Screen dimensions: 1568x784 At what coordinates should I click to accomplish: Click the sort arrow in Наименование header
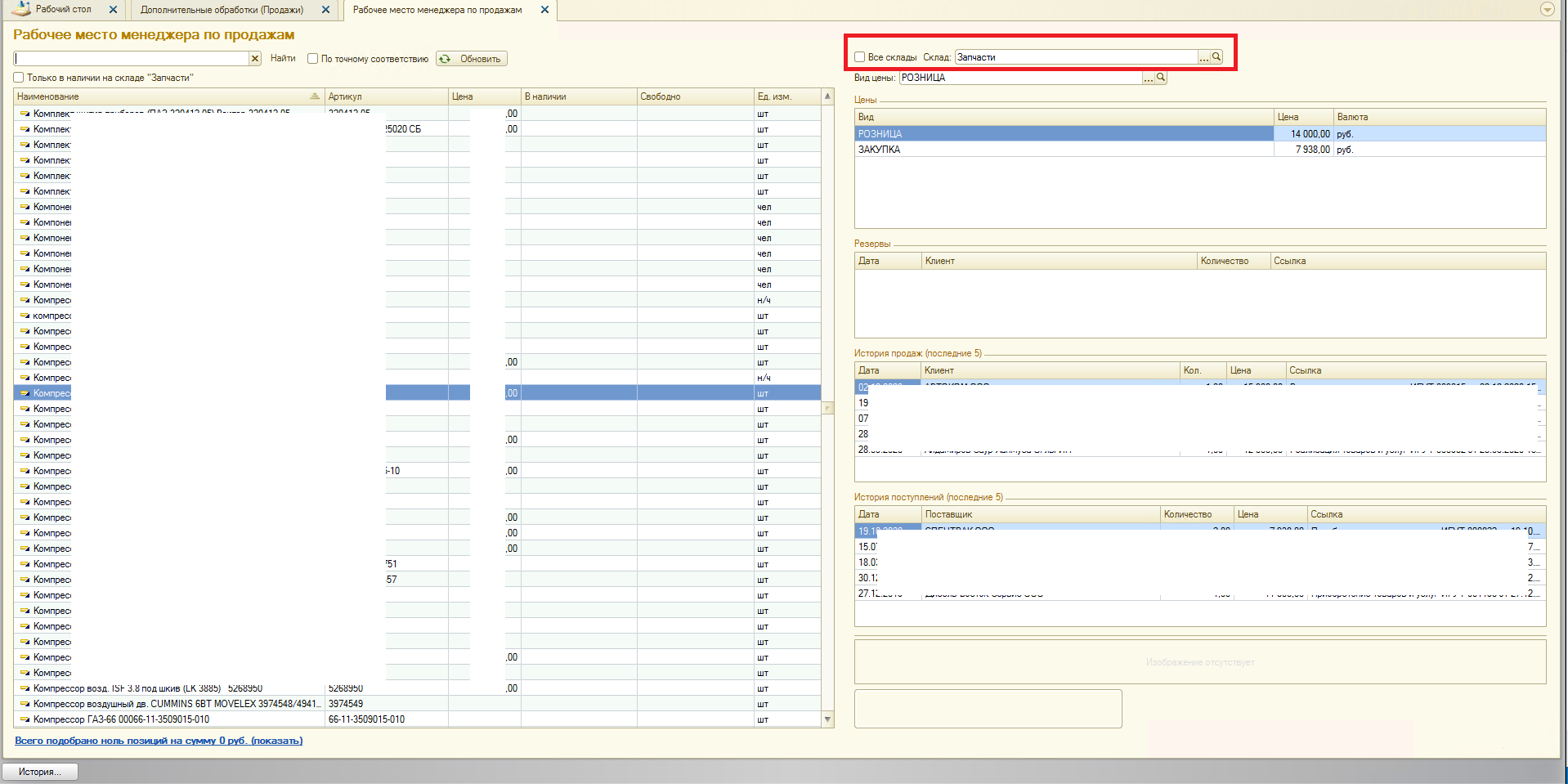[315, 96]
